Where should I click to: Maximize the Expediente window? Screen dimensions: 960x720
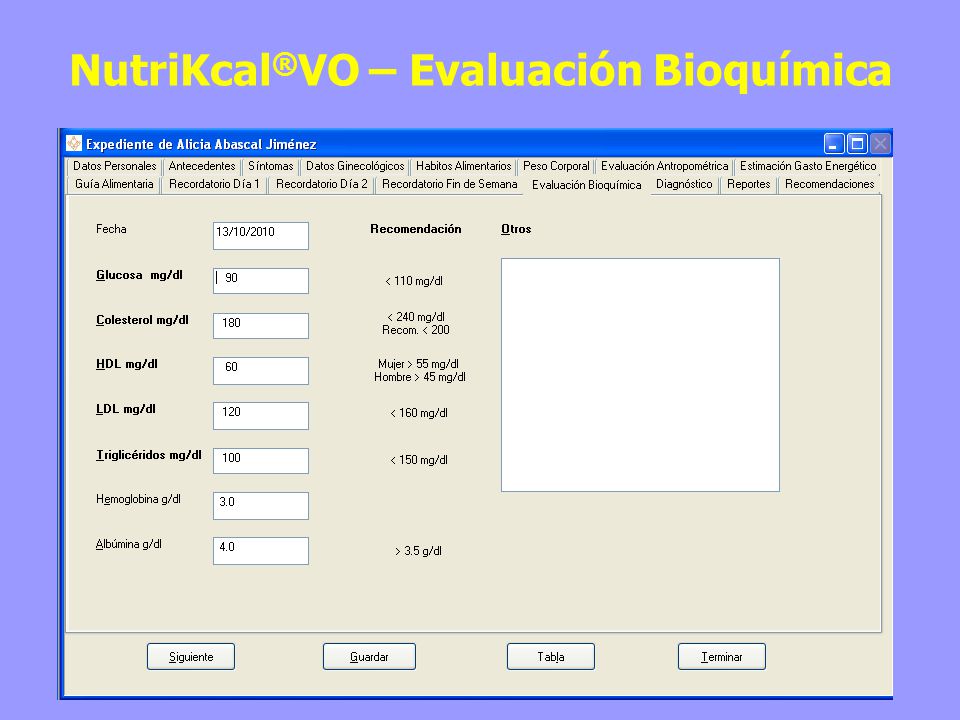tap(857, 144)
